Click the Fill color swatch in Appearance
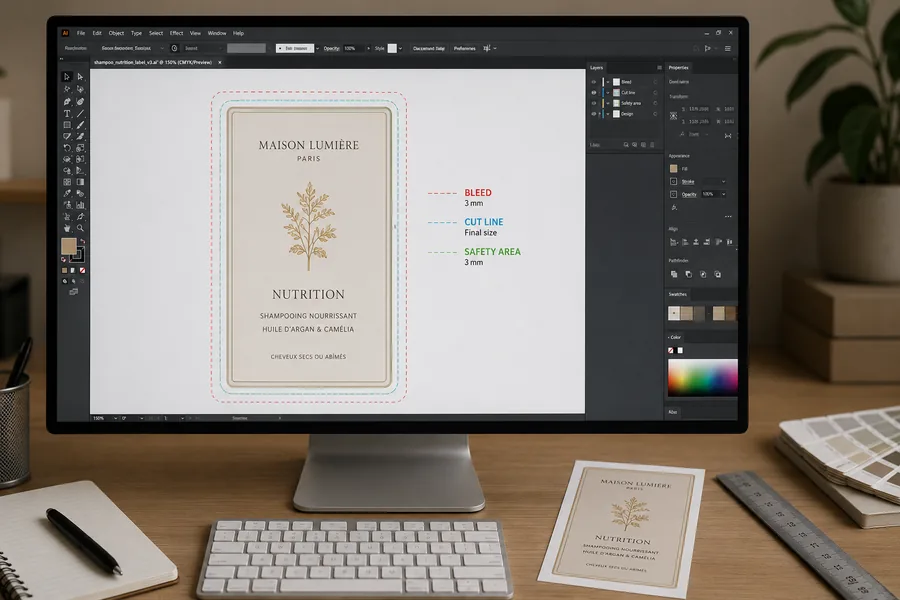This screenshot has height=600, width=900. click(673, 169)
